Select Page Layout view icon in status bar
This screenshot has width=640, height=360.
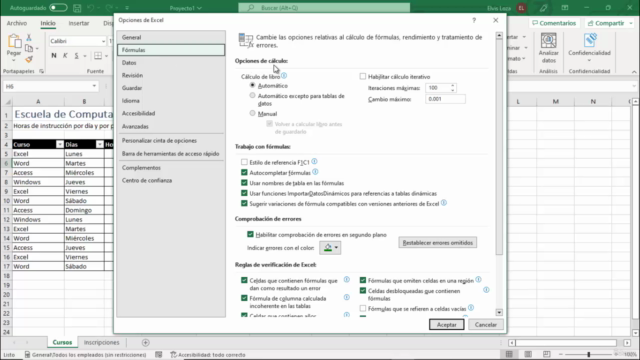pos(528,354)
